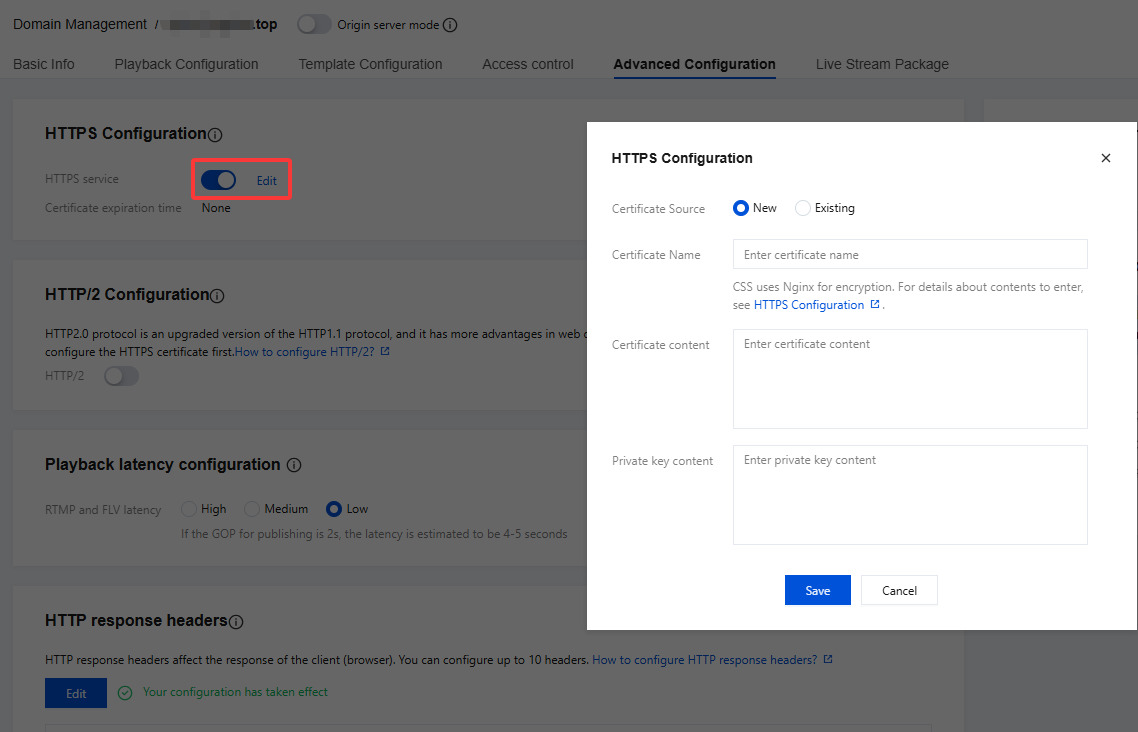Toggle Origin server mode switch

314,24
